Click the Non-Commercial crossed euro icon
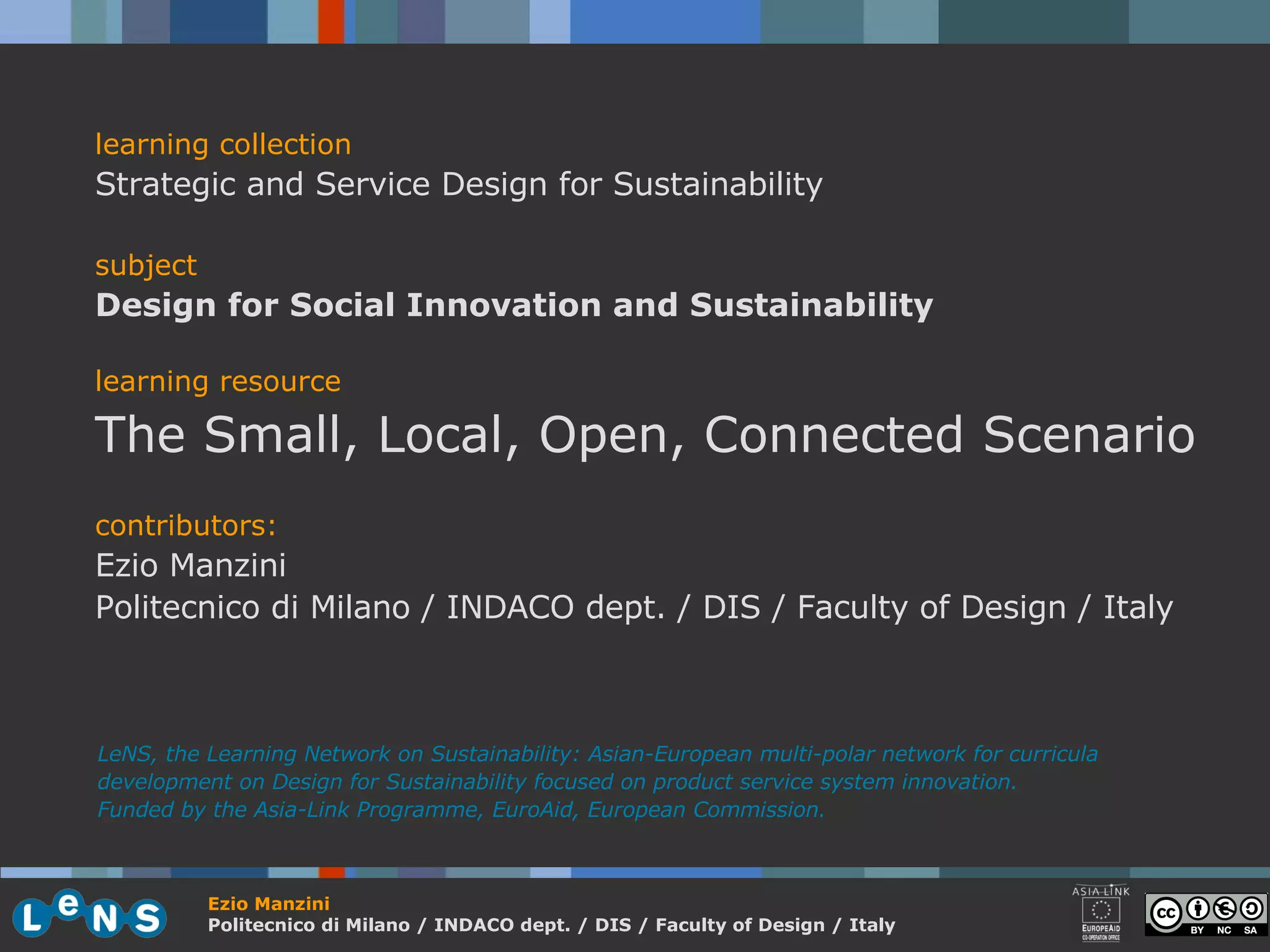This screenshot has width=1270, height=952. (1224, 909)
